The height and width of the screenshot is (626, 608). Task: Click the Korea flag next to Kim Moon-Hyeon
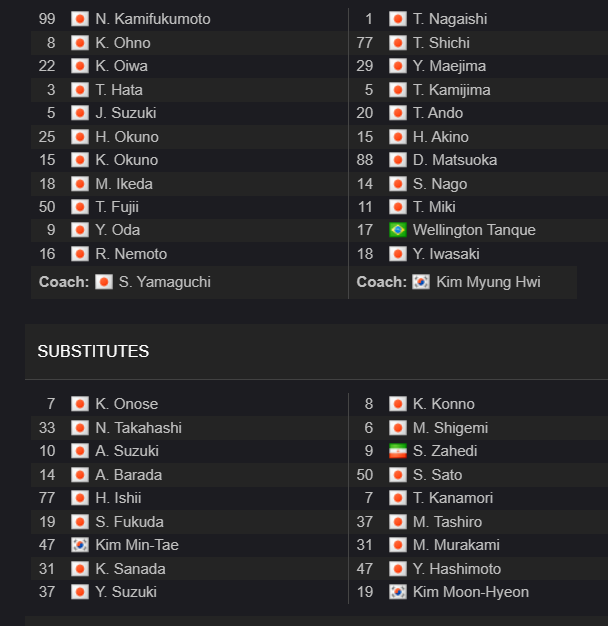[x=398, y=592]
